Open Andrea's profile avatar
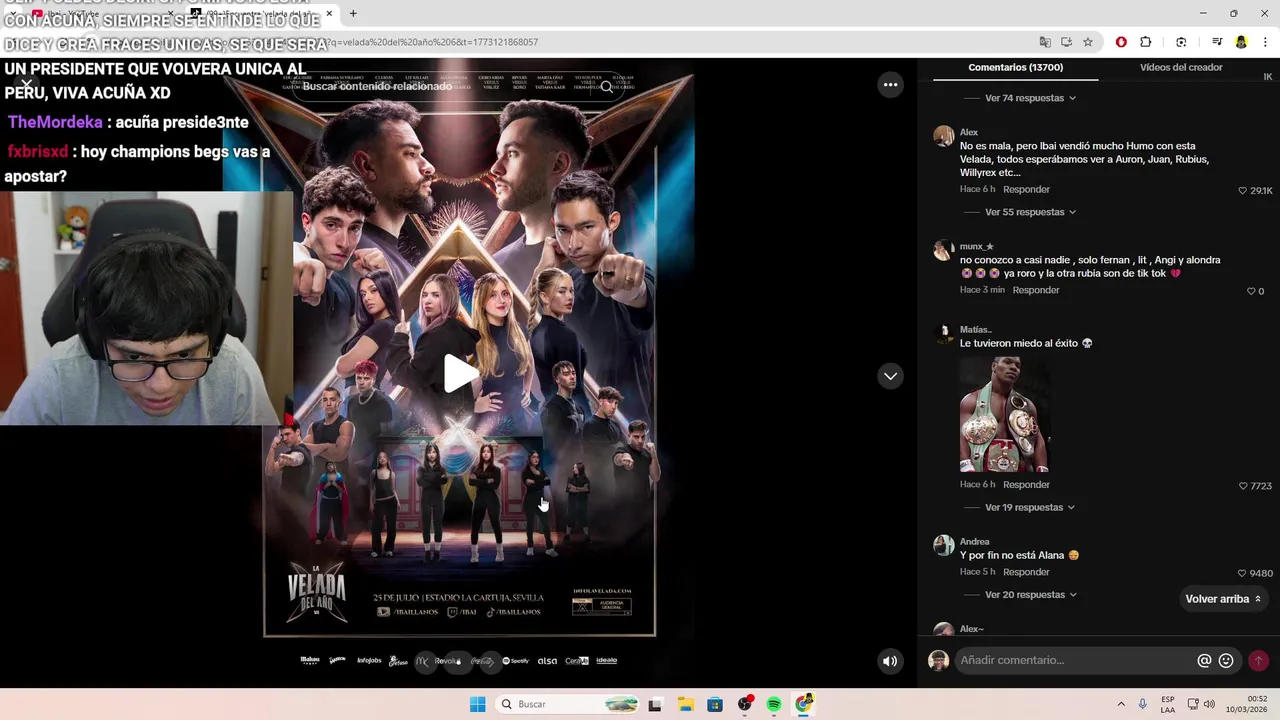The width and height of the screenshot is (1280, 720). (943, 545)
